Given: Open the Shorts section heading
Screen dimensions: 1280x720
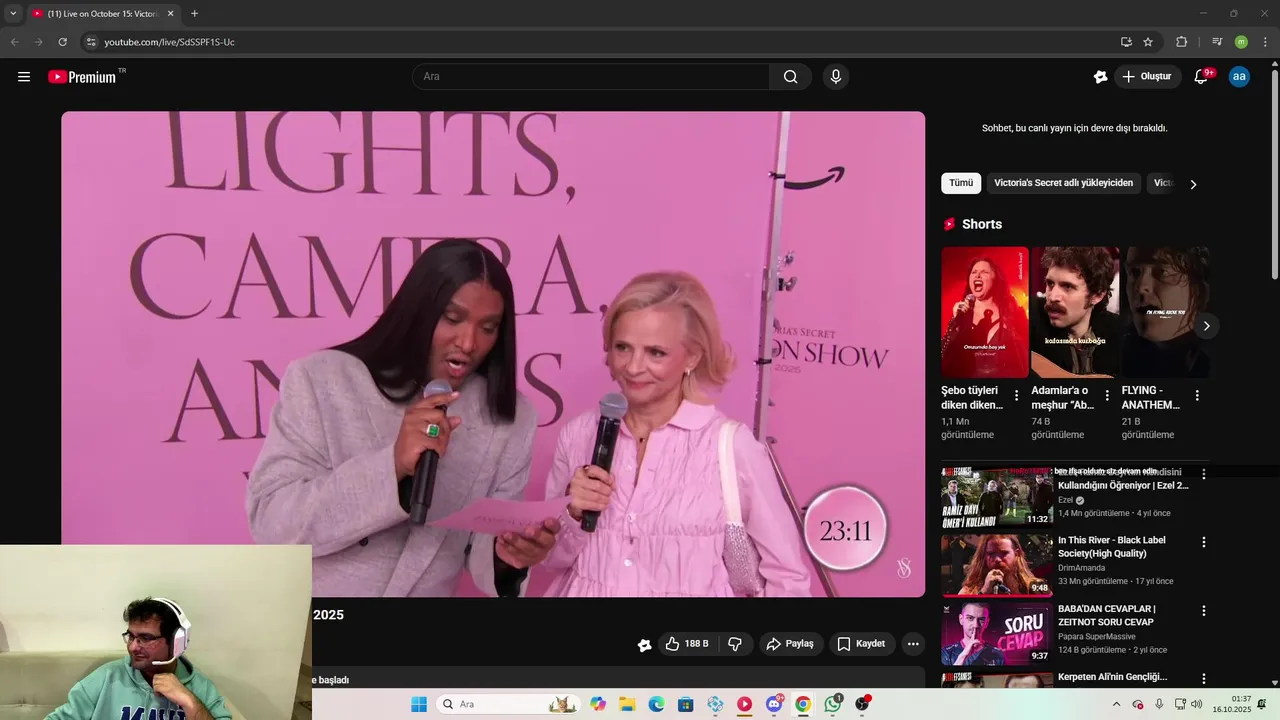Looking at the screenshot, I should (981, 224).
